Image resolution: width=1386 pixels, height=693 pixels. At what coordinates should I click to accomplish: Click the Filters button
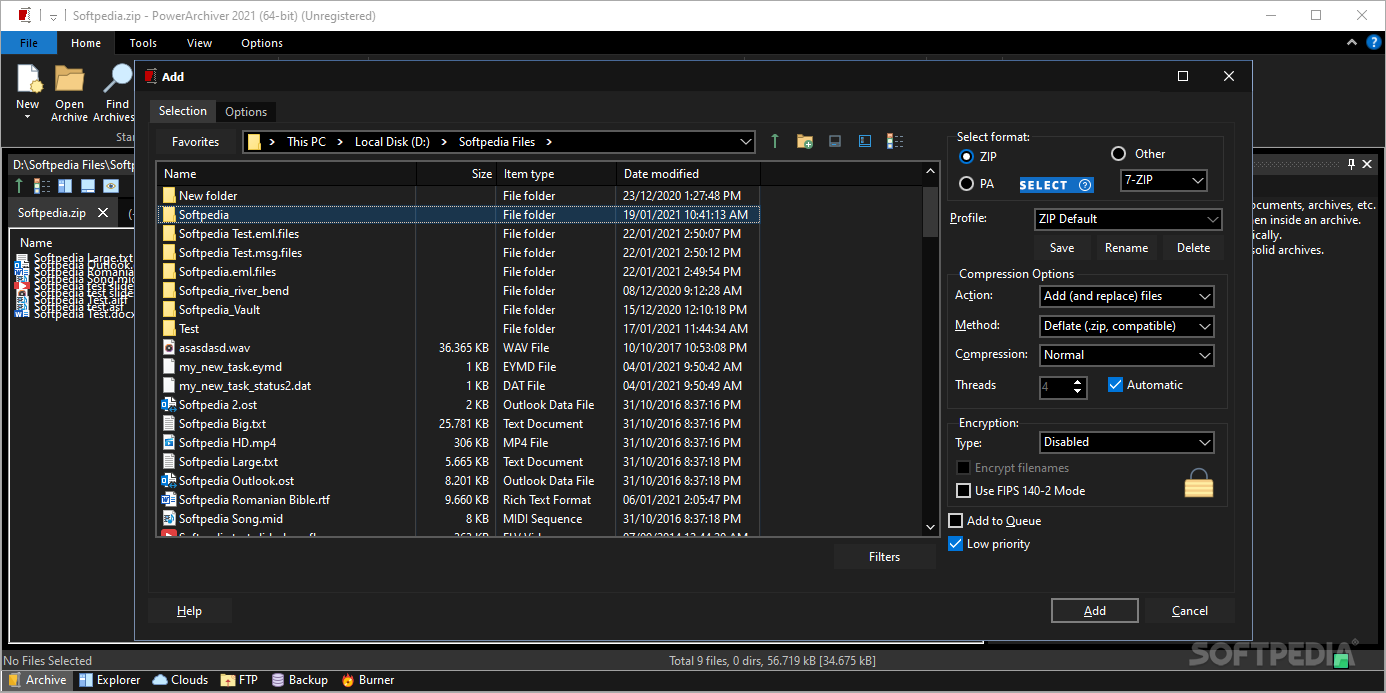(x=885, y=557)
